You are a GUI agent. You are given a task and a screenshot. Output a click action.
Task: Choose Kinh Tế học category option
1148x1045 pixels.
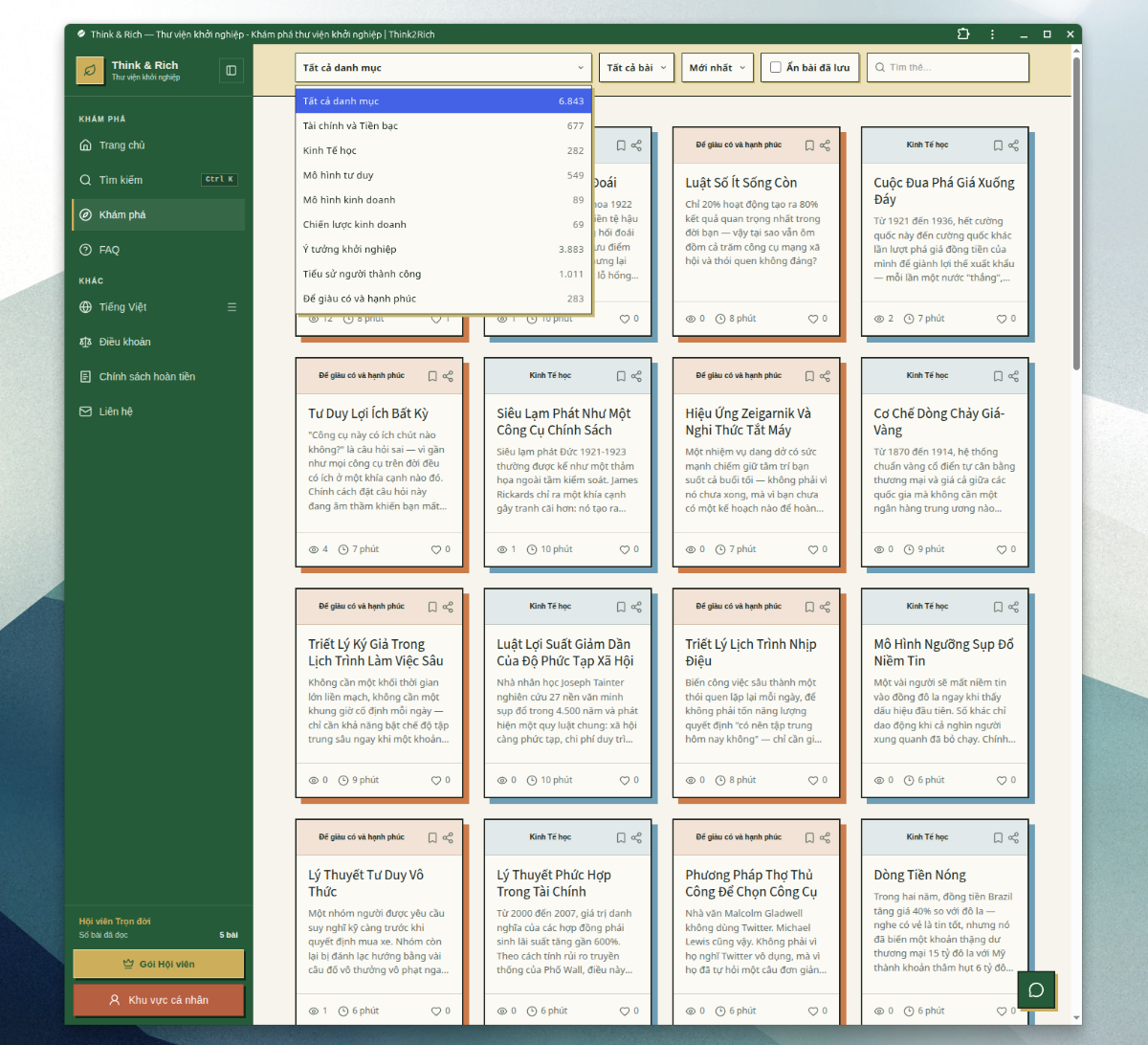coord(443,150)
